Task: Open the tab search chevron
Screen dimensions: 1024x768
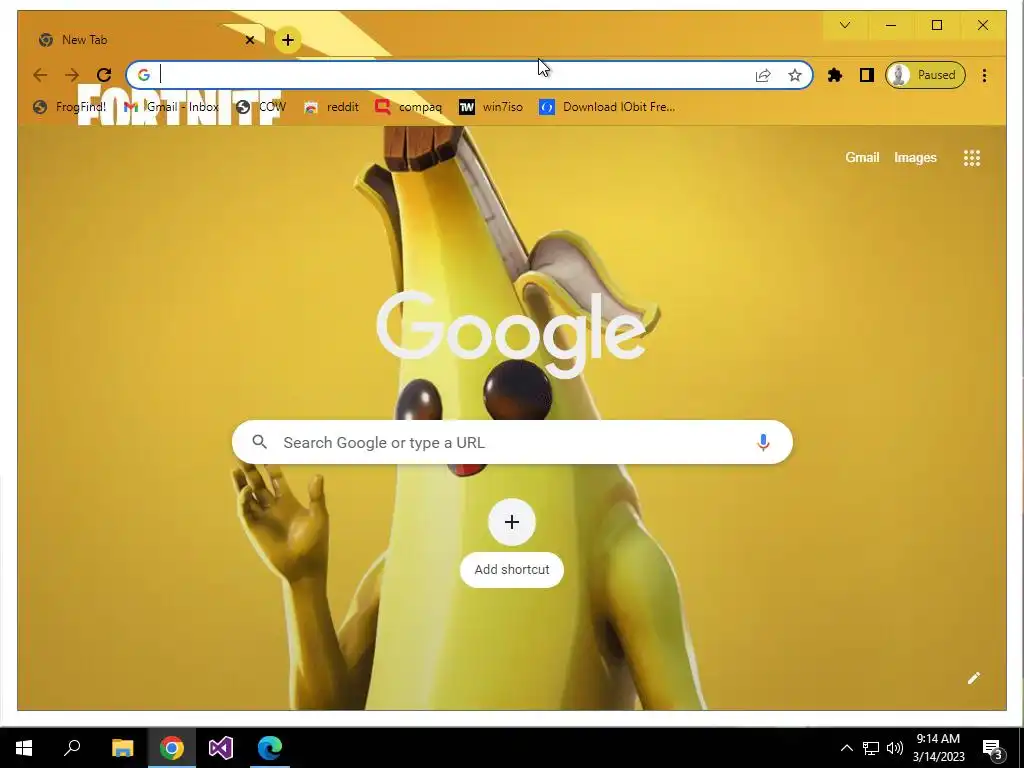Action: (845, 25)
